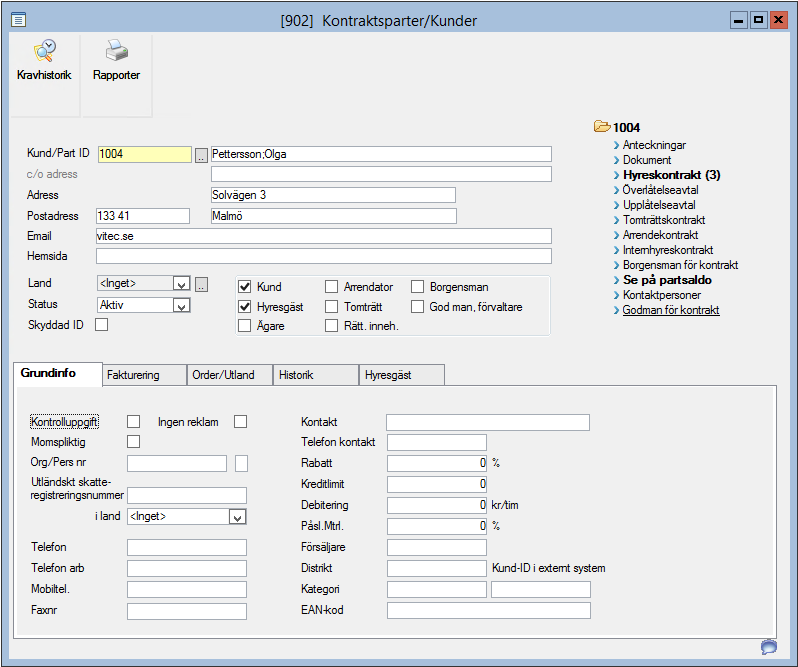Click Godman för kontrakt link
The image size is (798, 667).
click(671, 310)
